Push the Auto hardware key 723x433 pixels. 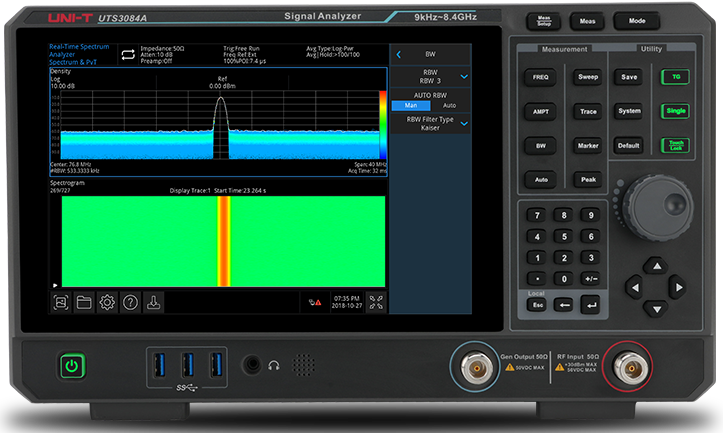541,180
